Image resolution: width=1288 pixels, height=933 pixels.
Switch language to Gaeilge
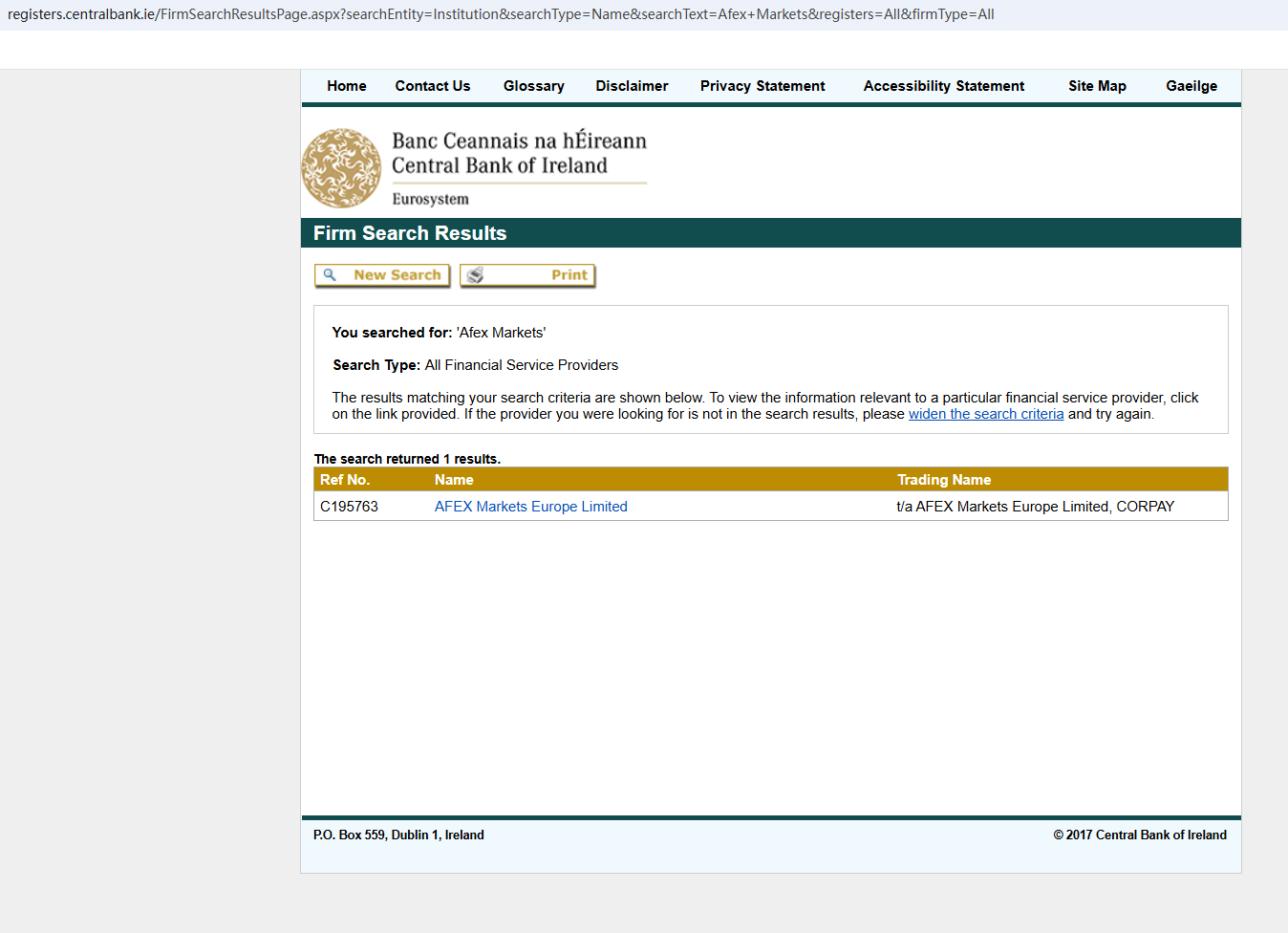click(x=1191, y=86)
